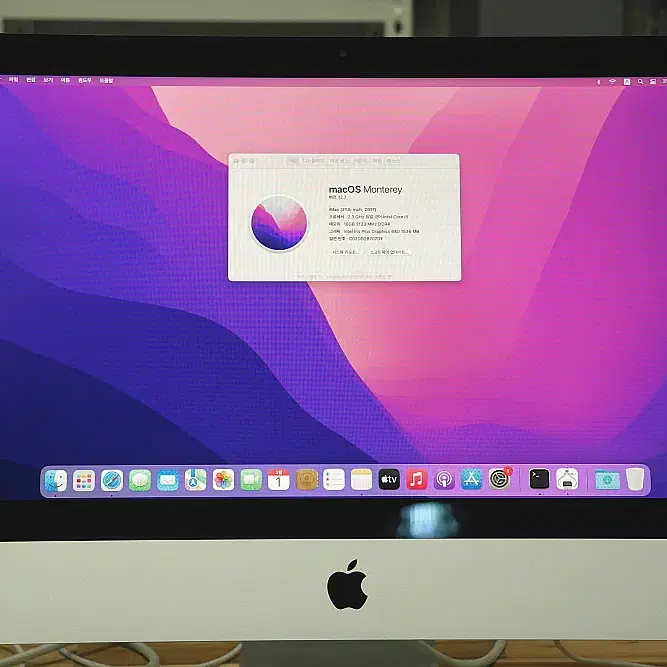The width and height of the screenshot is (667, 667).
Task: Launch Notes from the Dock
Action: coord(362,480)
